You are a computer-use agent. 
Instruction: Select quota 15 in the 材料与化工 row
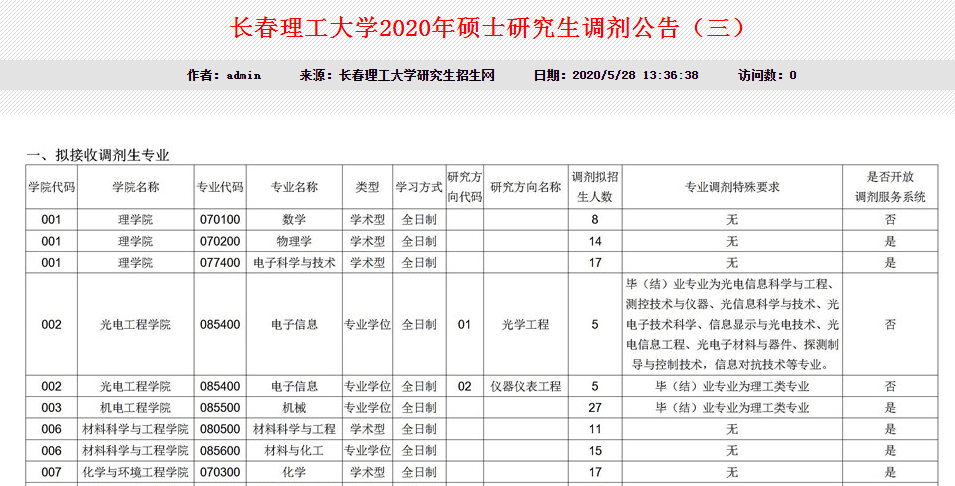coord(595,451)
